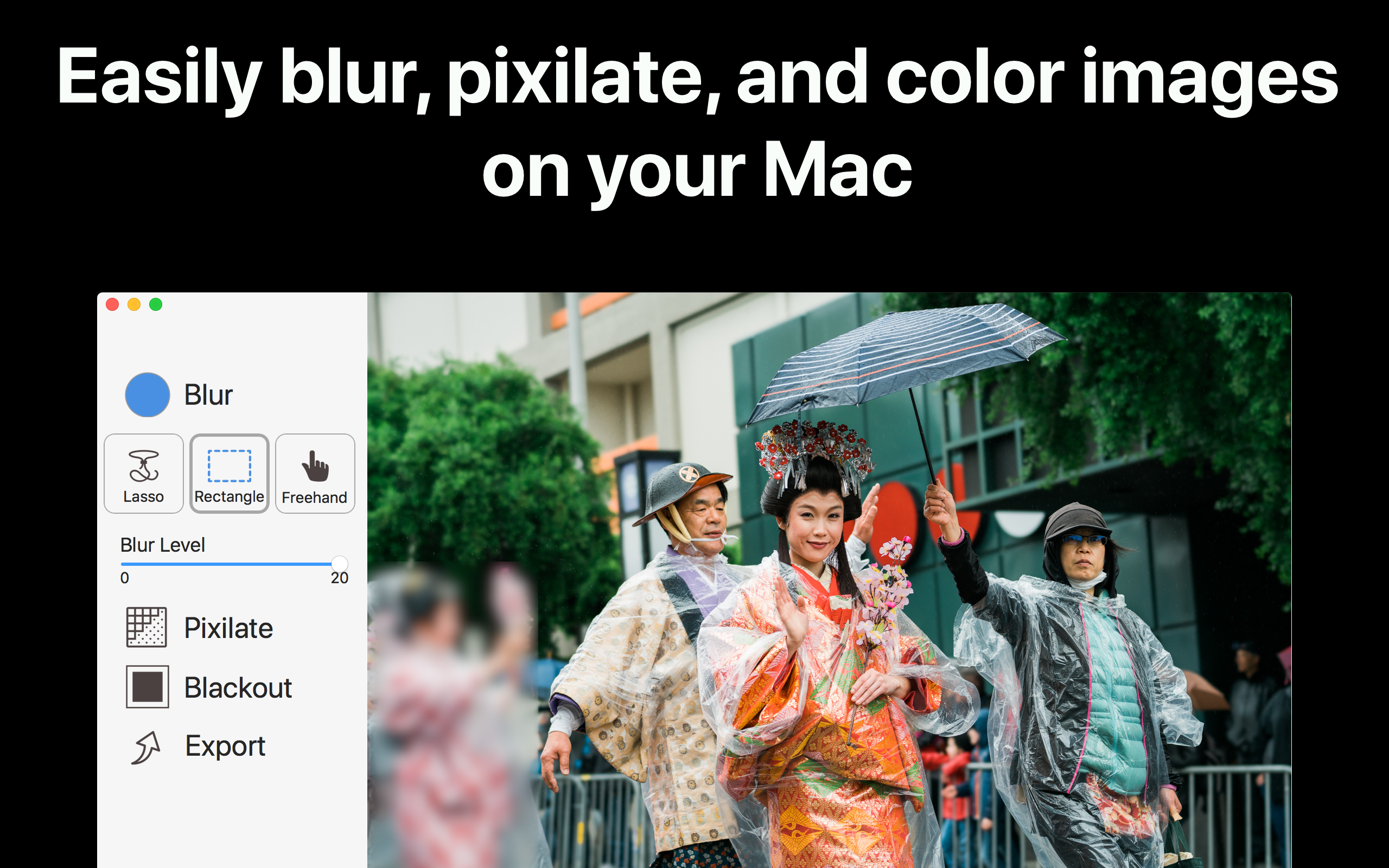This screenshot has width=1389, height=868.
Task: Click the Export arrow icon
Action: click(x=146, y=747)
